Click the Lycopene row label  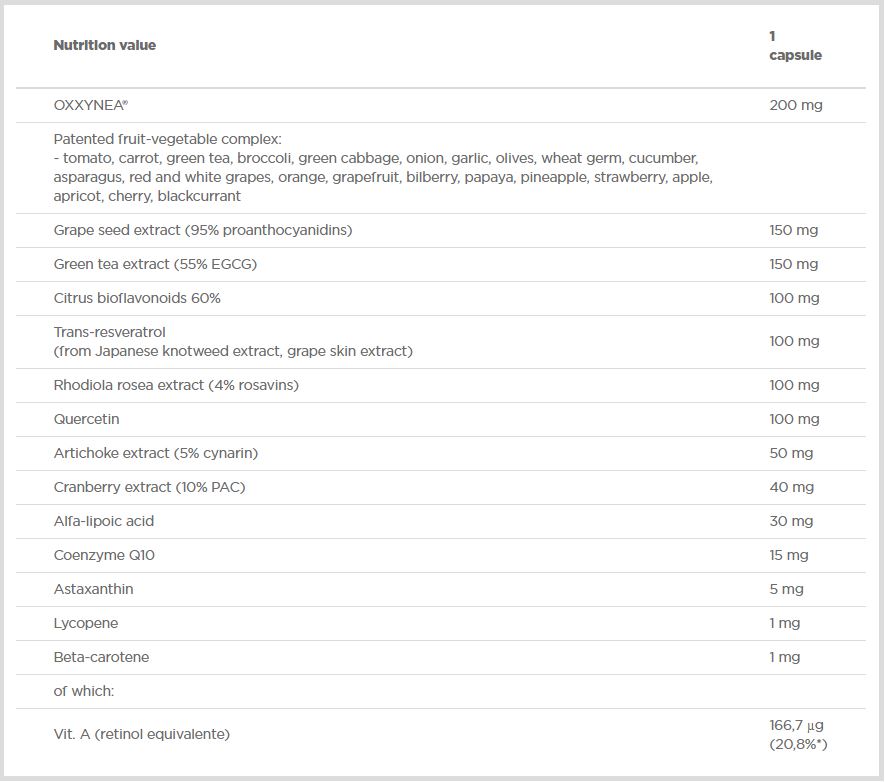pyautogui.click(x=86, y=623)
